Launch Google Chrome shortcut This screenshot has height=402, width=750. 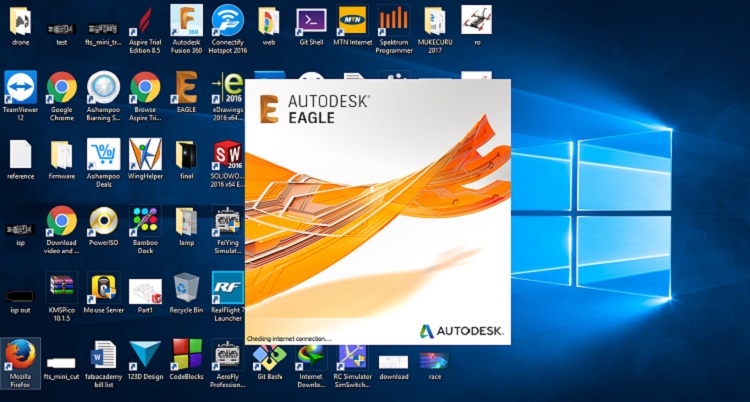[61, 87]
